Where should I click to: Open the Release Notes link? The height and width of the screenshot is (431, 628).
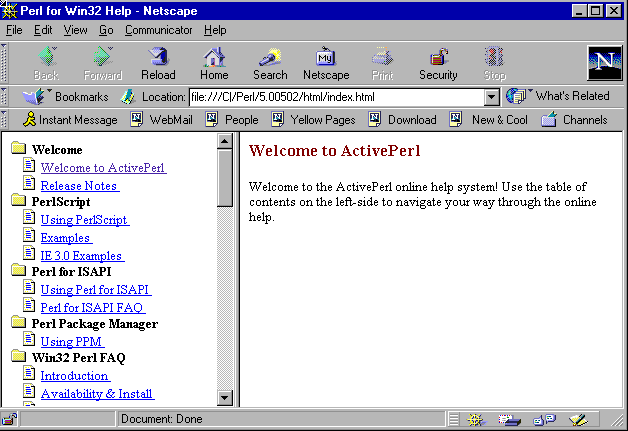pos(79,185)
